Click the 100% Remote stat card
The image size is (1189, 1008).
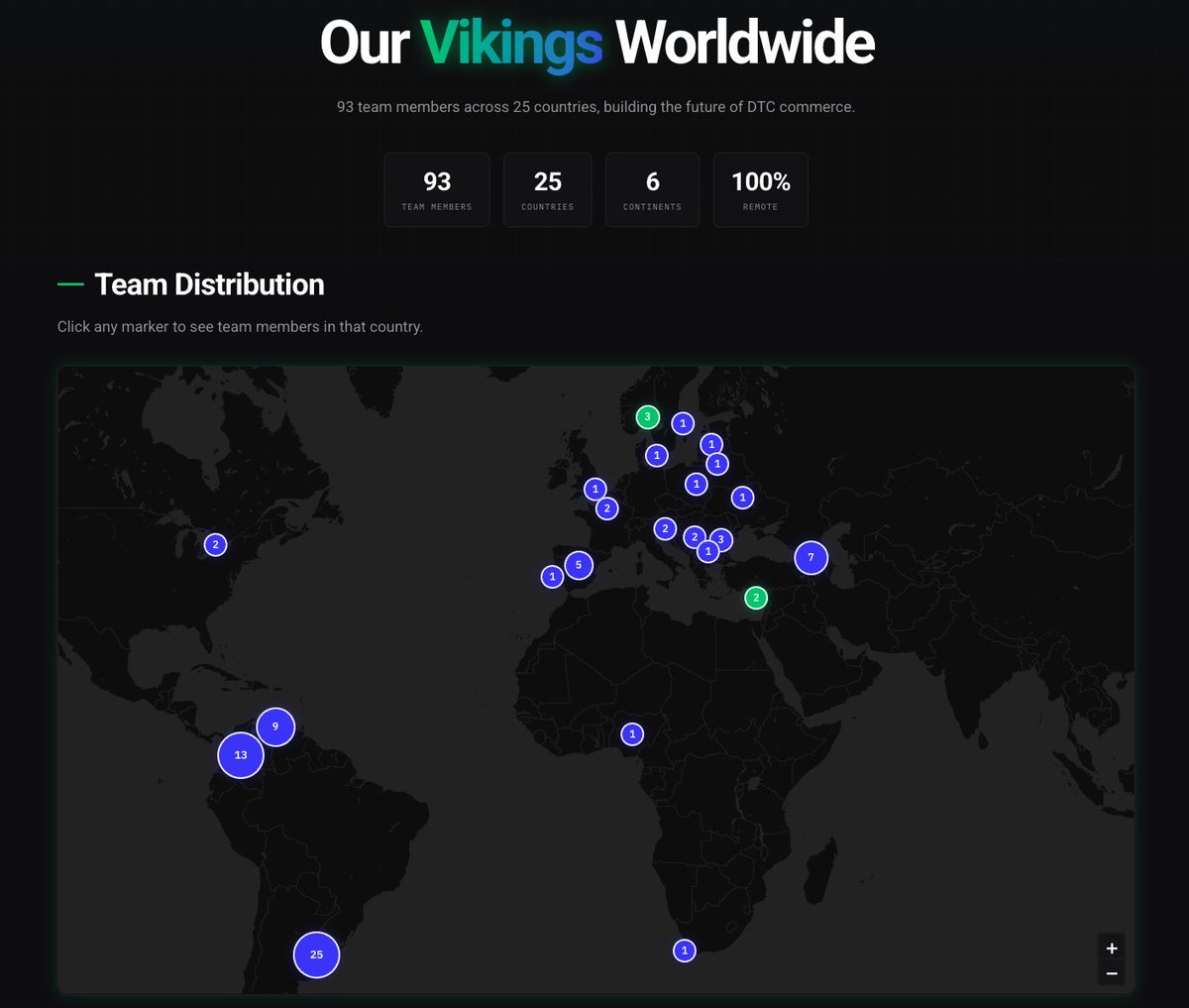(761, 190)
